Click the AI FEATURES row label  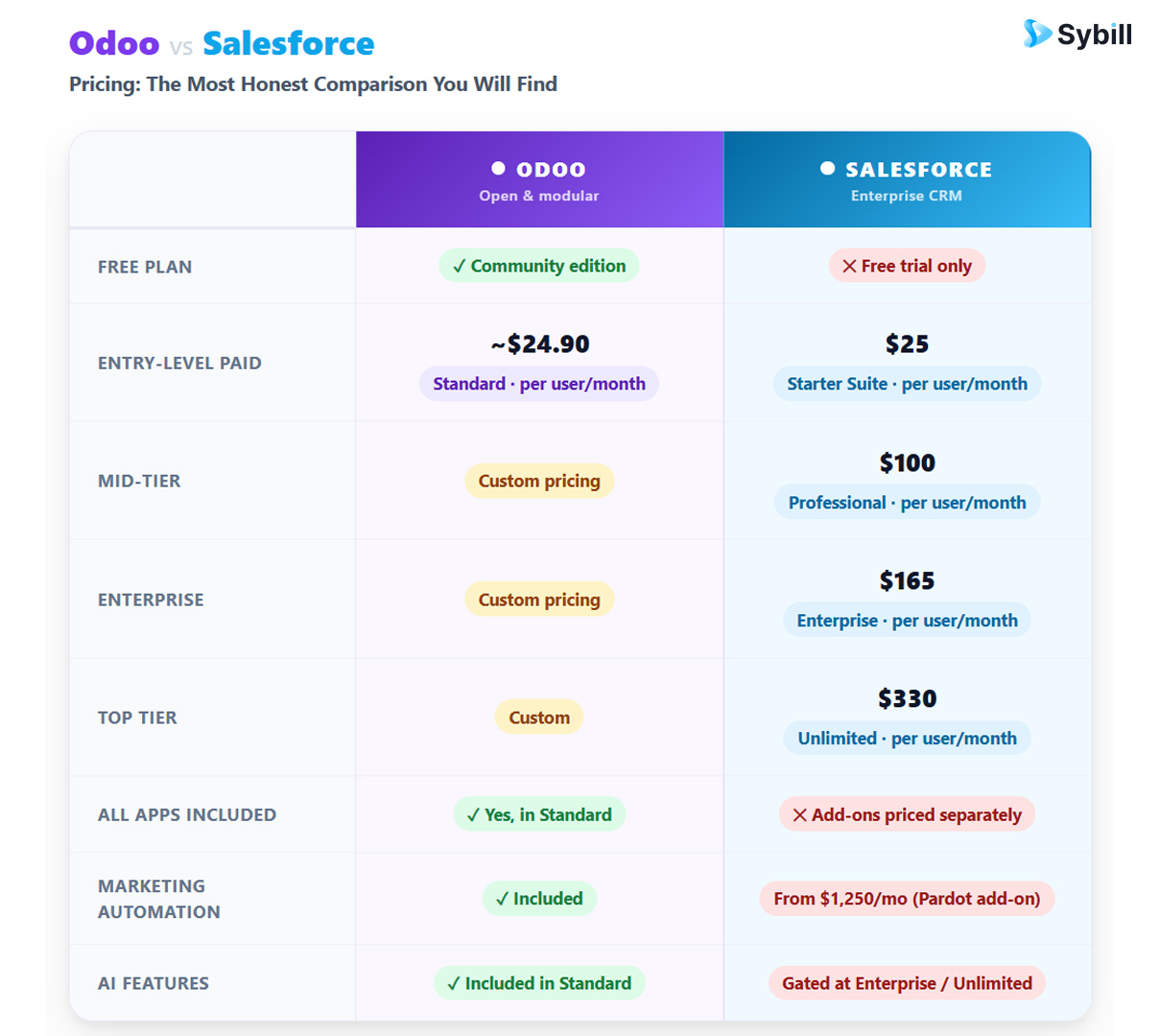pos(154,983)
